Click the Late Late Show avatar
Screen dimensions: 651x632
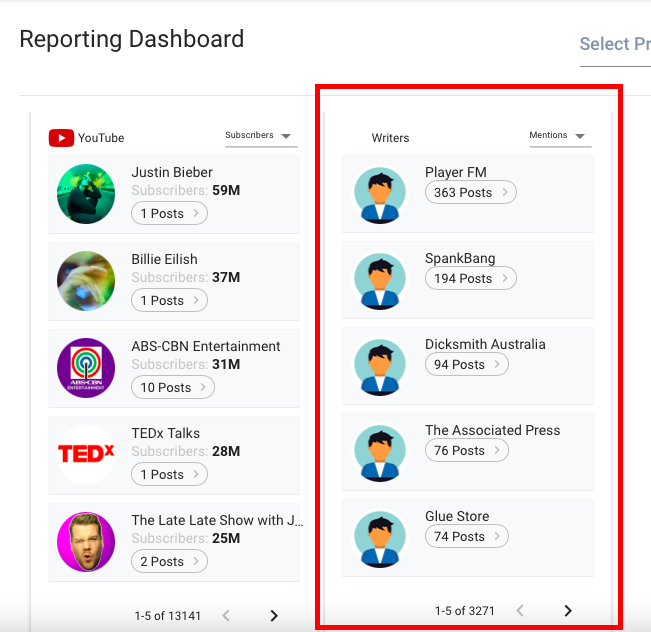(x=86, y=542)
